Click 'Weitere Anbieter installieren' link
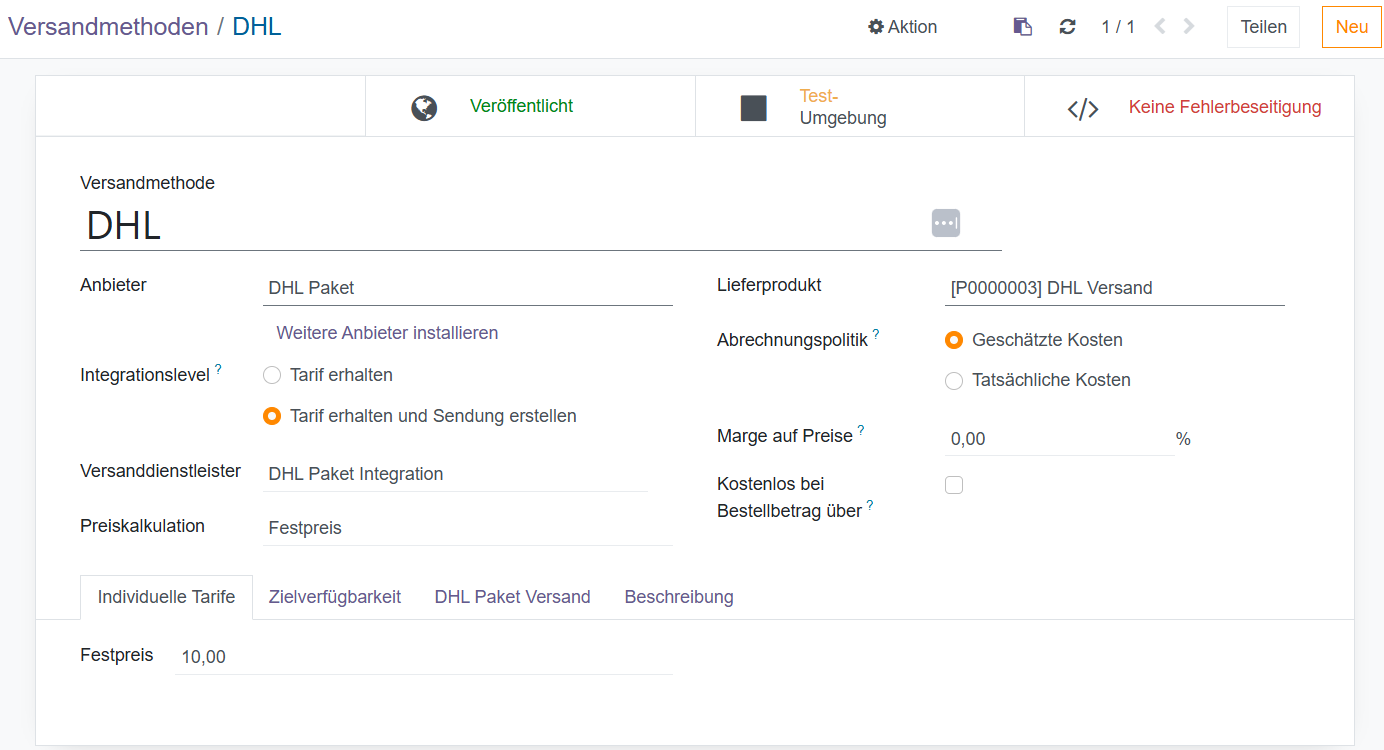 click(387, 333)
